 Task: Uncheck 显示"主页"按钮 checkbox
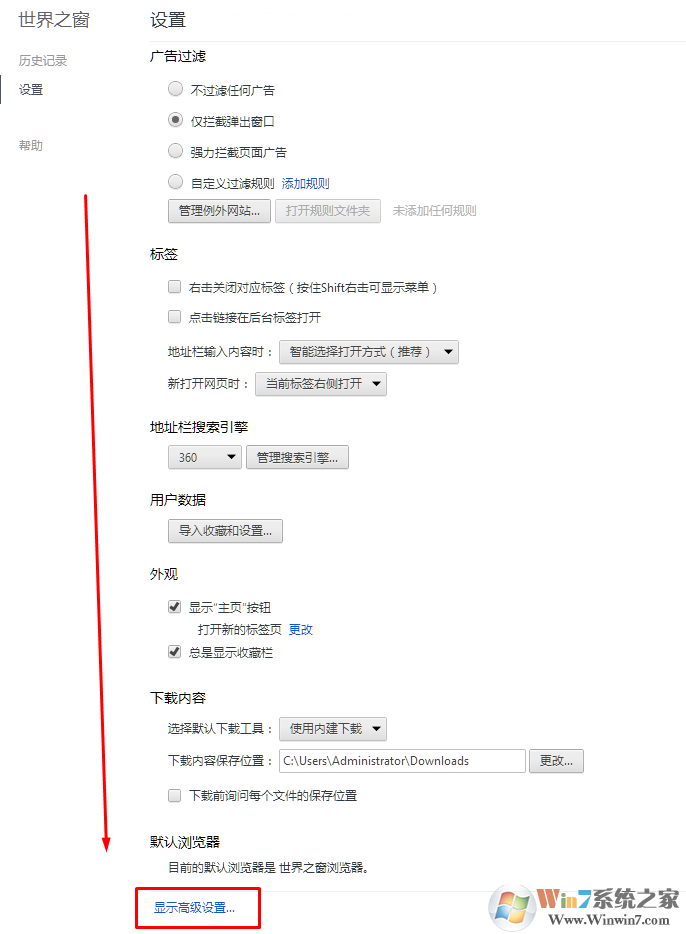tap(174, 607)
